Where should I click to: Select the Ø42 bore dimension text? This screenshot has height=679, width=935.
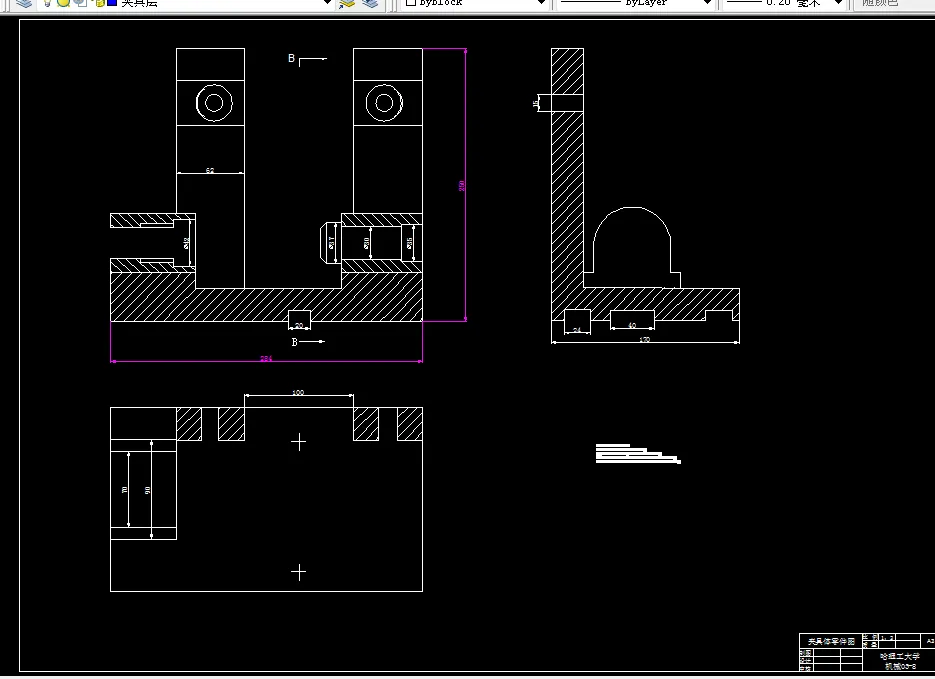[186, 243]
